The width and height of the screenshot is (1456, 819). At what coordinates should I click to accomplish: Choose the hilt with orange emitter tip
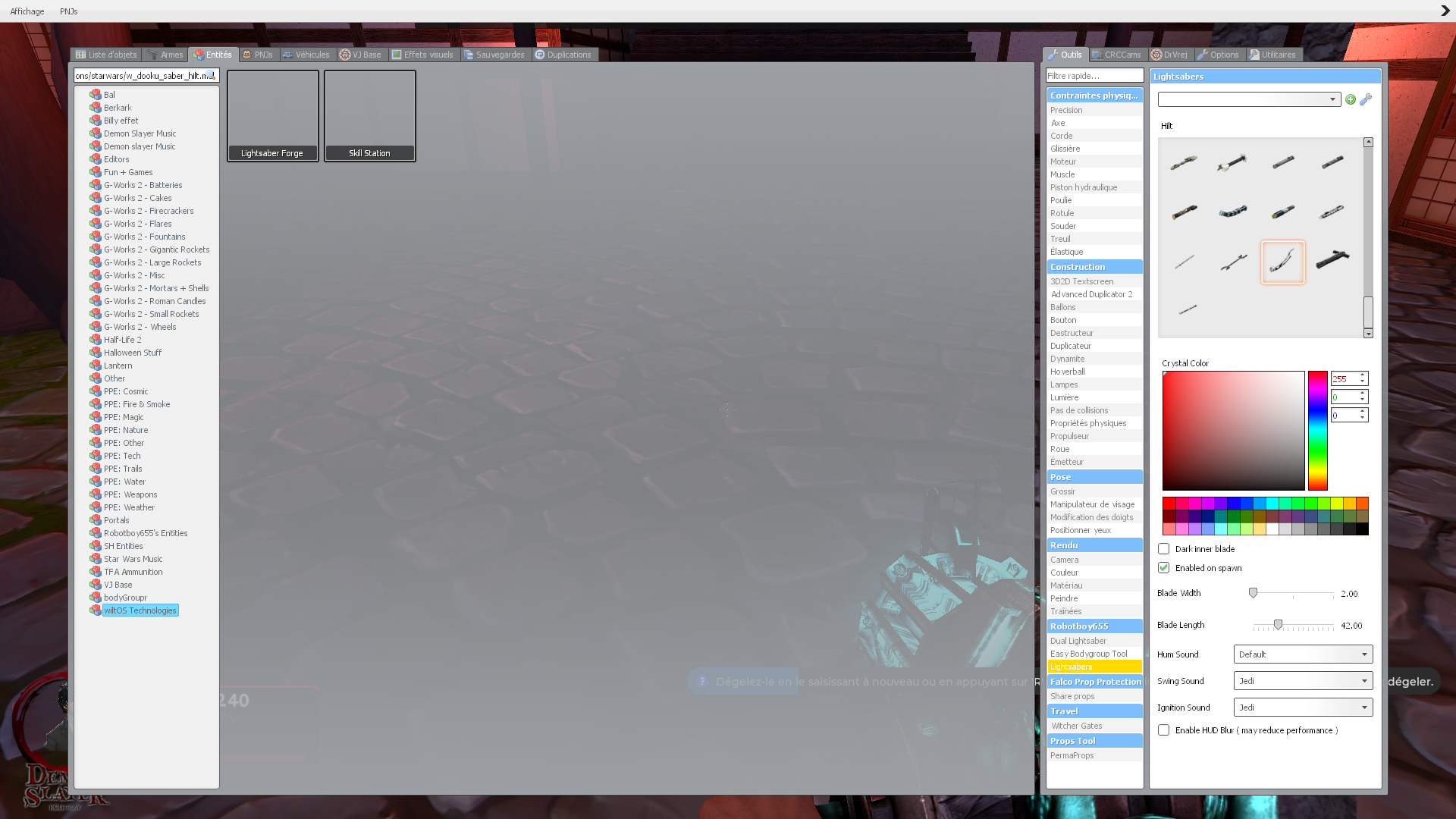tap(1184, 212)
